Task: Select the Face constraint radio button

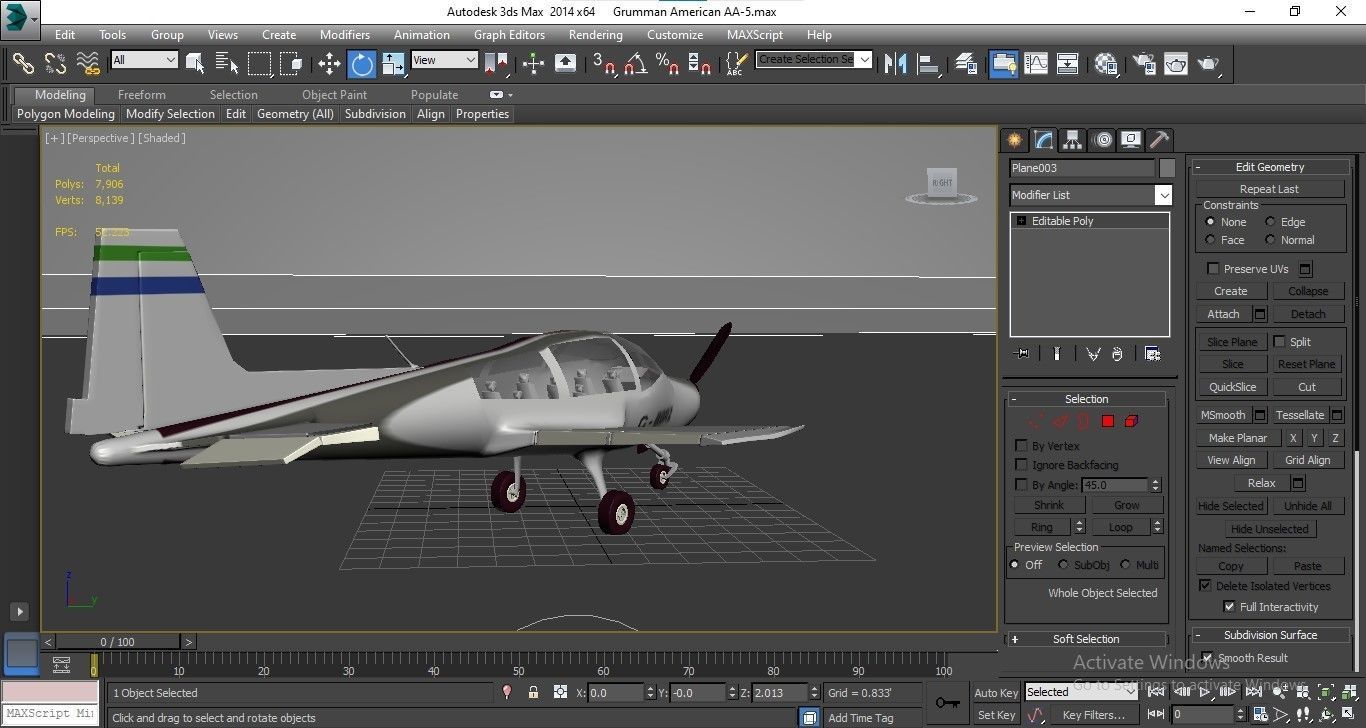Action: [x=1210, y=240]
